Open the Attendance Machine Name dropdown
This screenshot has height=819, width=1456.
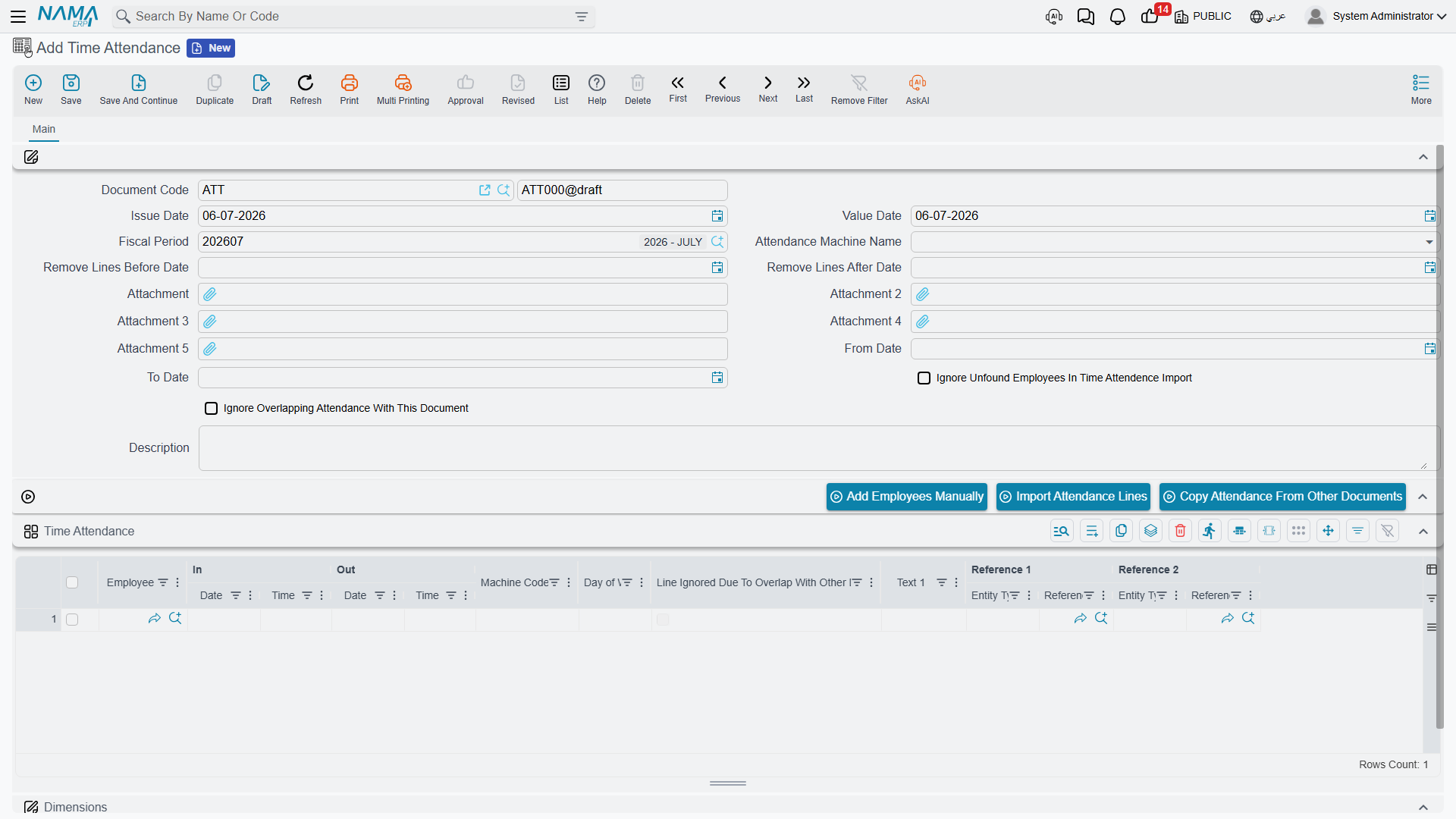click(1429, 242)
